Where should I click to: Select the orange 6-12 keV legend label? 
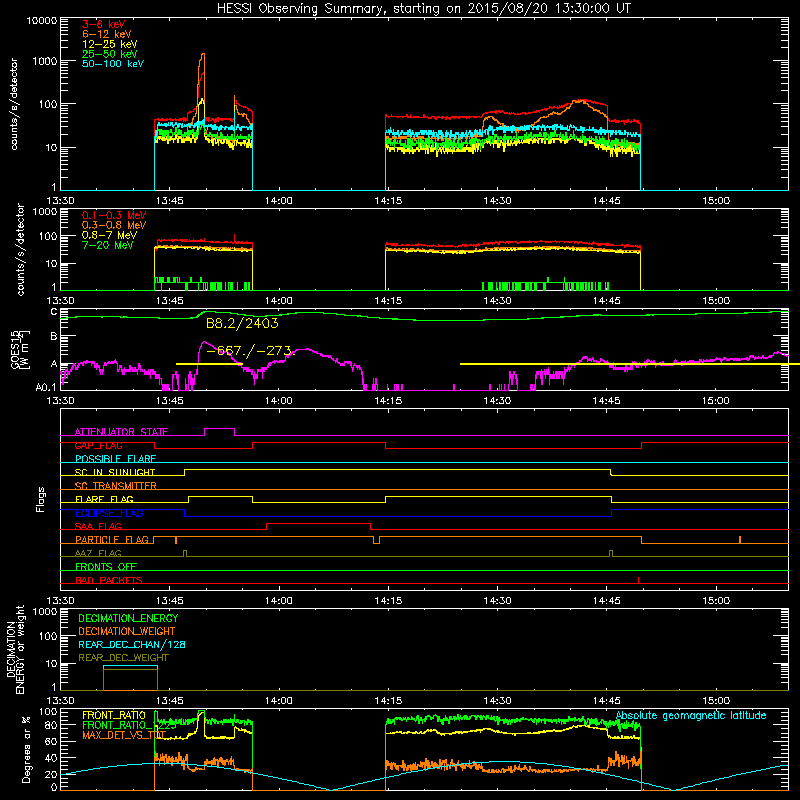point(107,34)
